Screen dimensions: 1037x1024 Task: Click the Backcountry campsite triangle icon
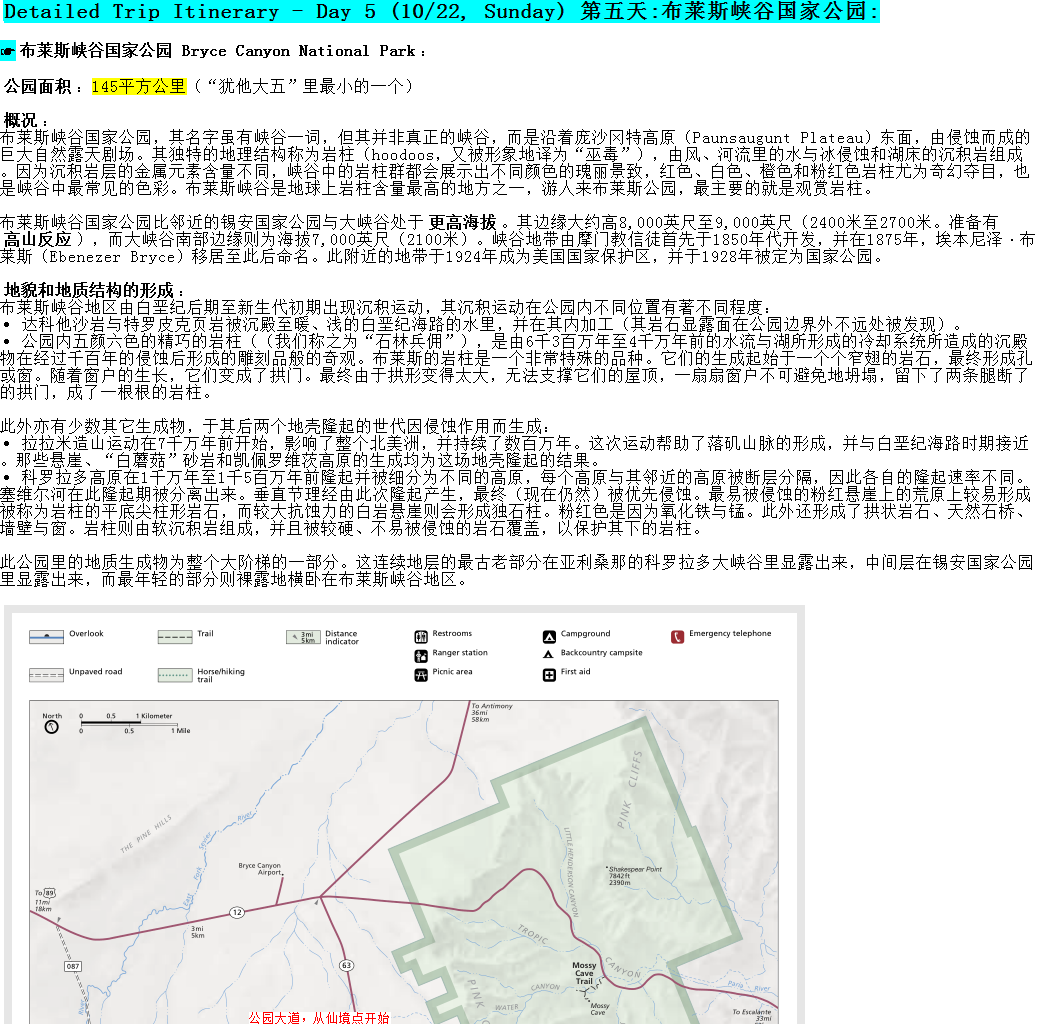548,654
